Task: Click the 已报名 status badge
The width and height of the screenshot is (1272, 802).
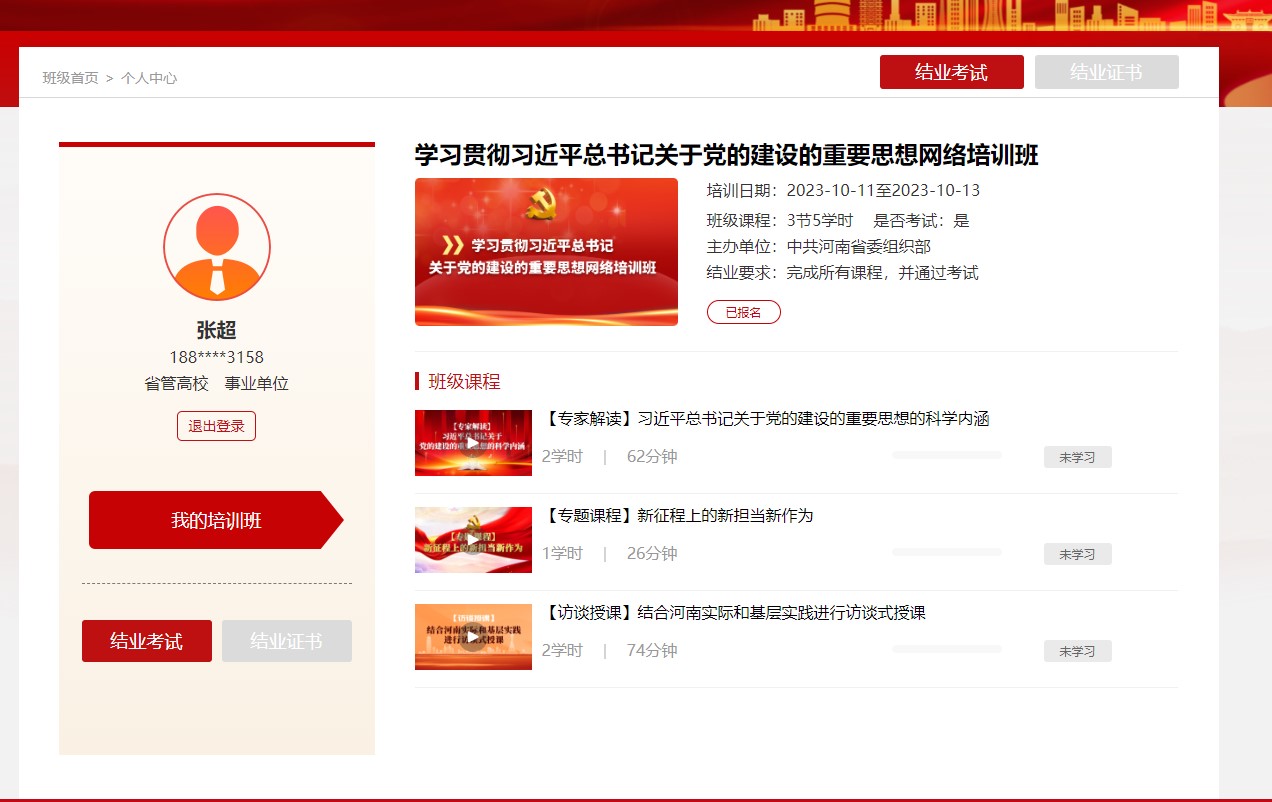Action: 743,312
